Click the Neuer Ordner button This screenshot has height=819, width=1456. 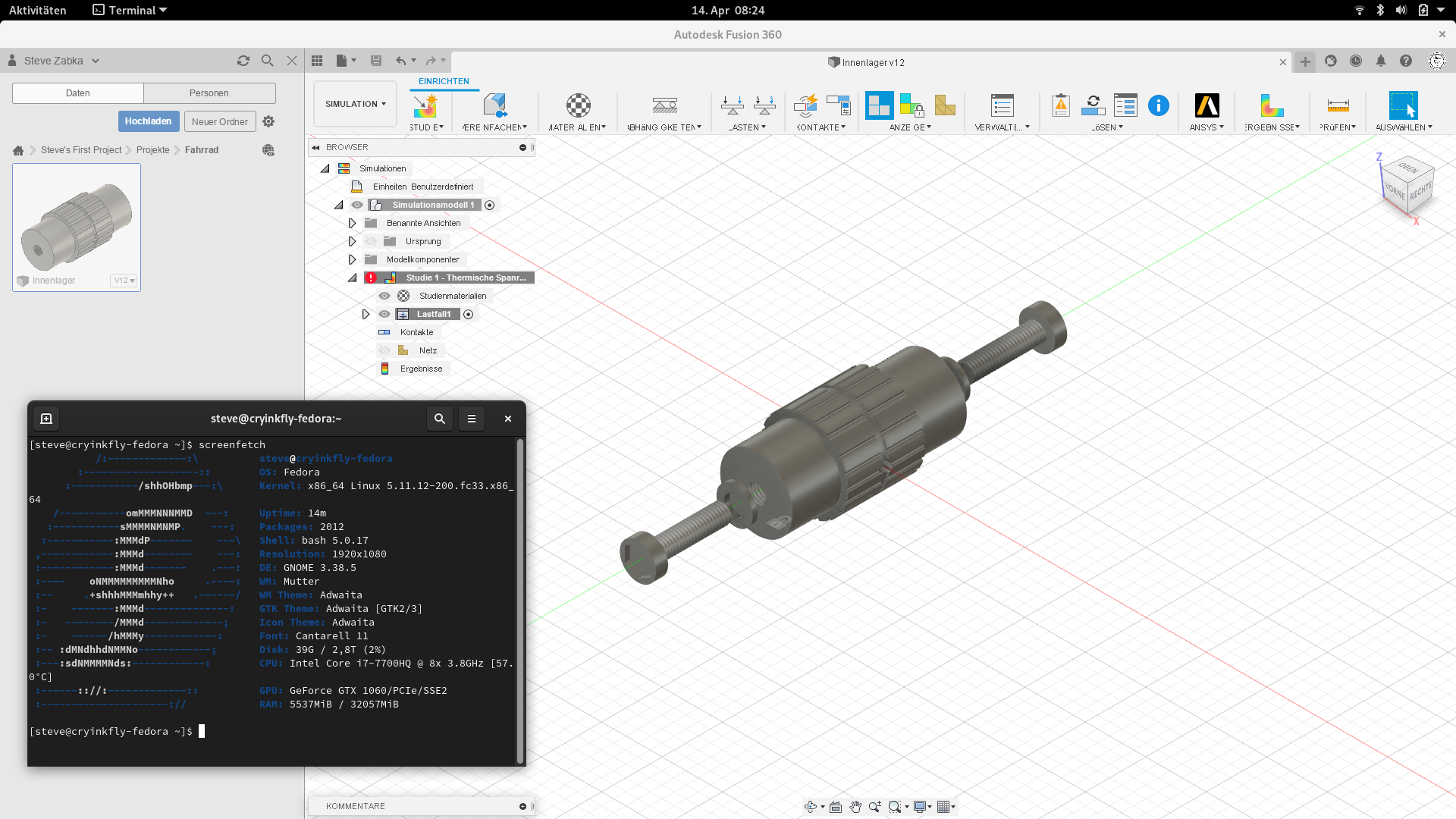219,121
